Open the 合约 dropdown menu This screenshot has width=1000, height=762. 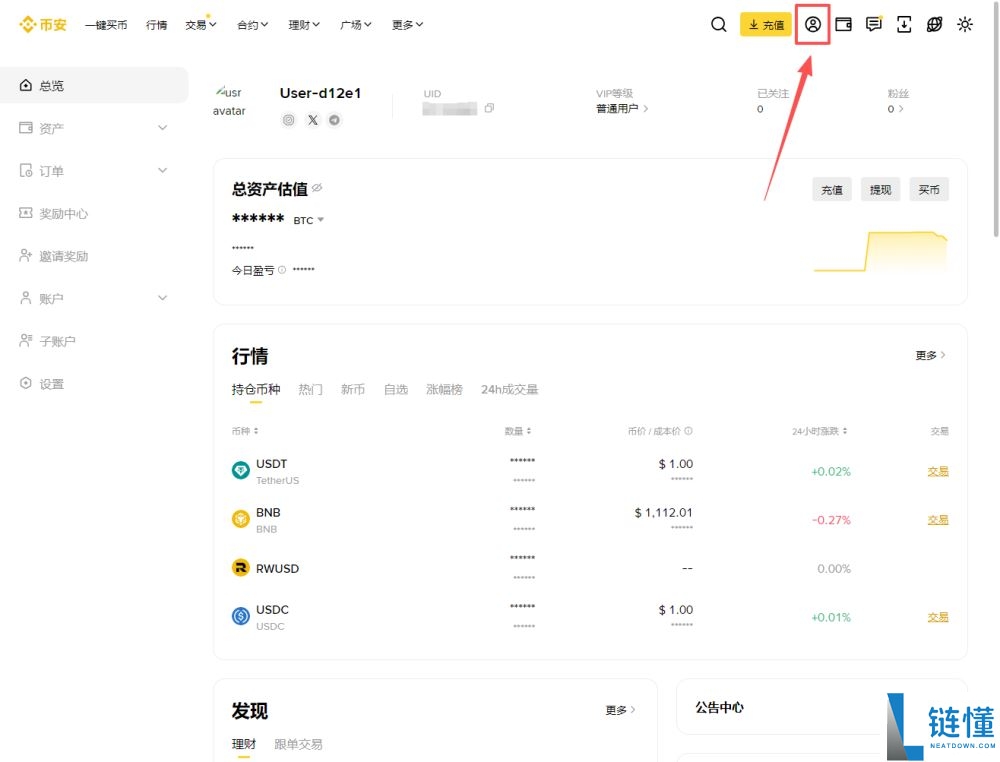click(x=253, y=25)
